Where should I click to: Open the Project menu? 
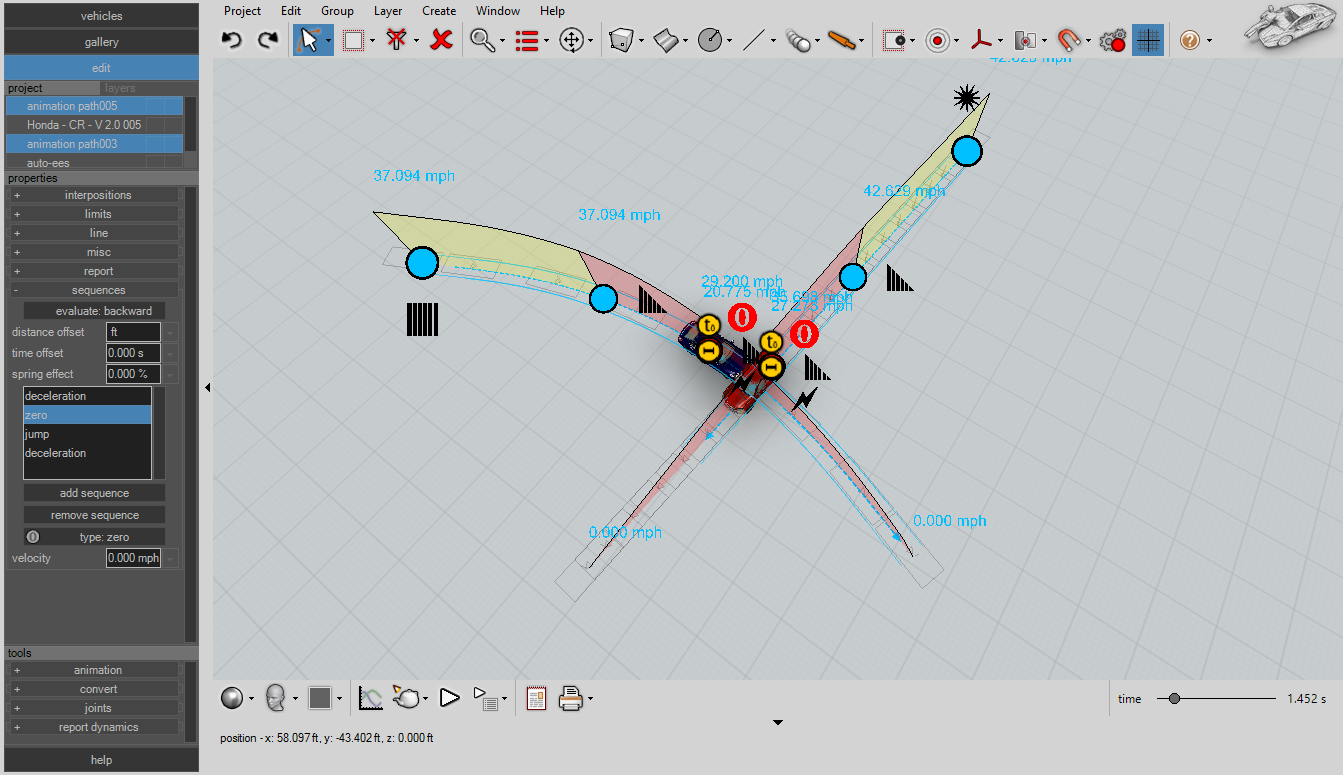tap(242, 11)
